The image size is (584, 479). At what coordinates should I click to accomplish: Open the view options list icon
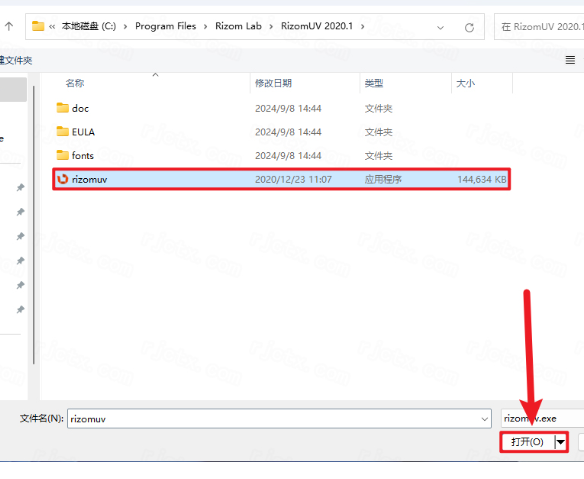(570, 60)
